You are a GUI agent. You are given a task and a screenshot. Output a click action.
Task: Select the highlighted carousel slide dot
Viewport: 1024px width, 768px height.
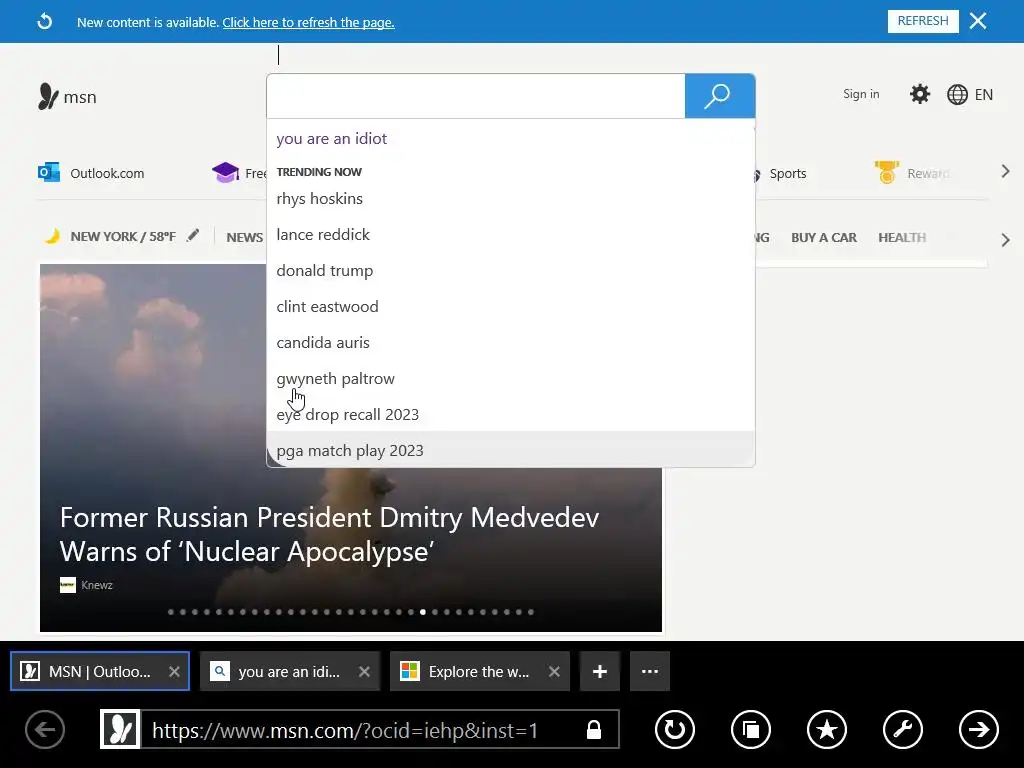pos(423,612)
